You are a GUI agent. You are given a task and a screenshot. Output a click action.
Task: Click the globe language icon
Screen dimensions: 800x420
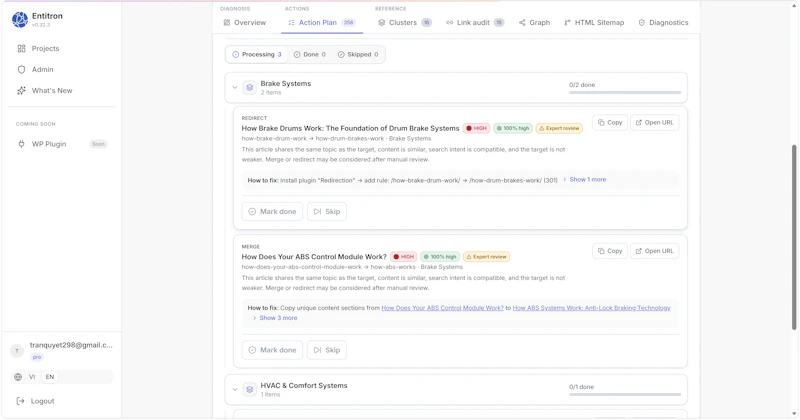point(18,377)
